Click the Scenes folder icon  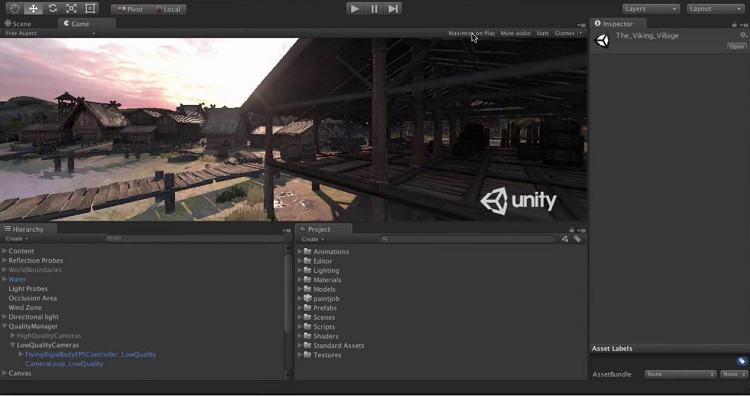[x=308, y=317]
